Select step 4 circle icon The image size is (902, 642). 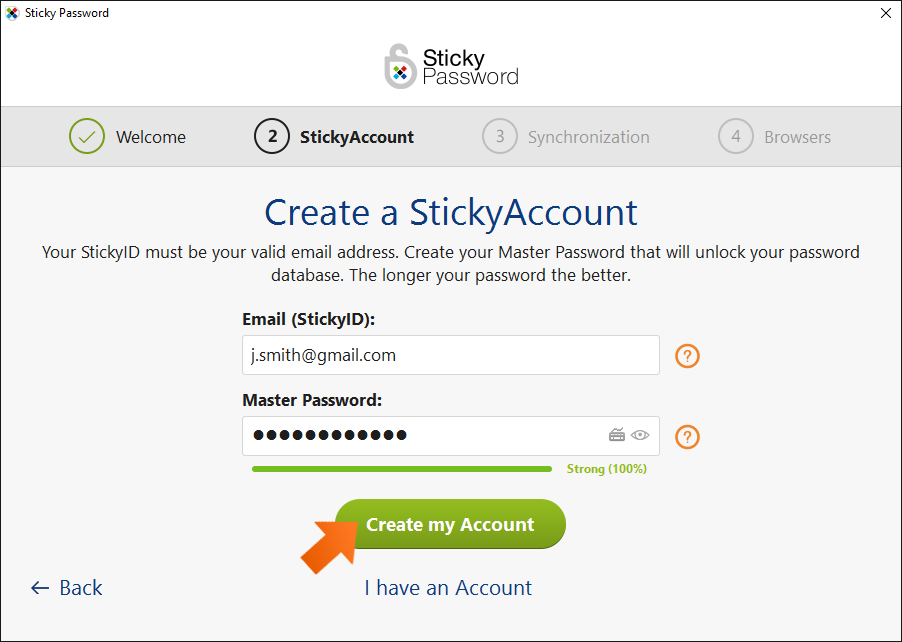[x=736, y=136]
